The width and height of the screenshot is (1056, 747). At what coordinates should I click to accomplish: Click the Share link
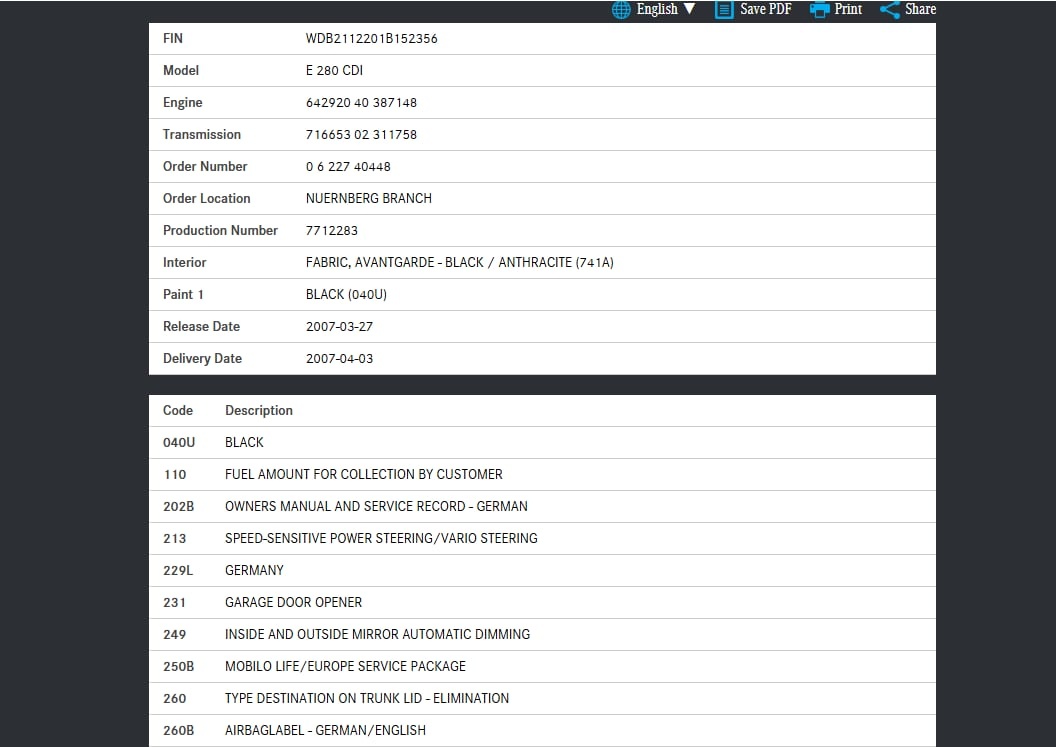coord(920,9)
